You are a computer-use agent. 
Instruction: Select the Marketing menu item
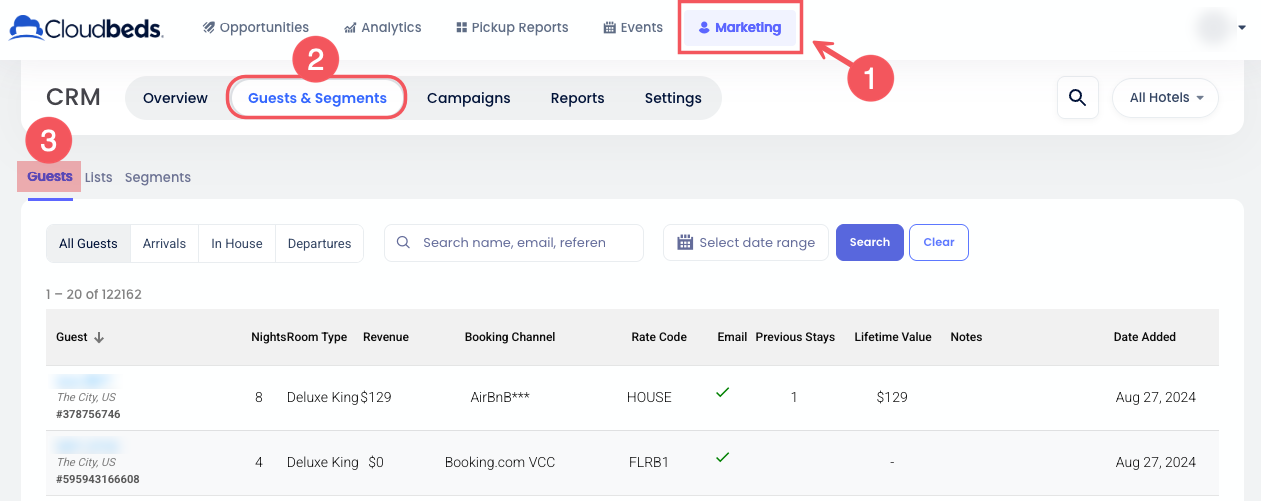pyautogui.click(x=739, y=28)
